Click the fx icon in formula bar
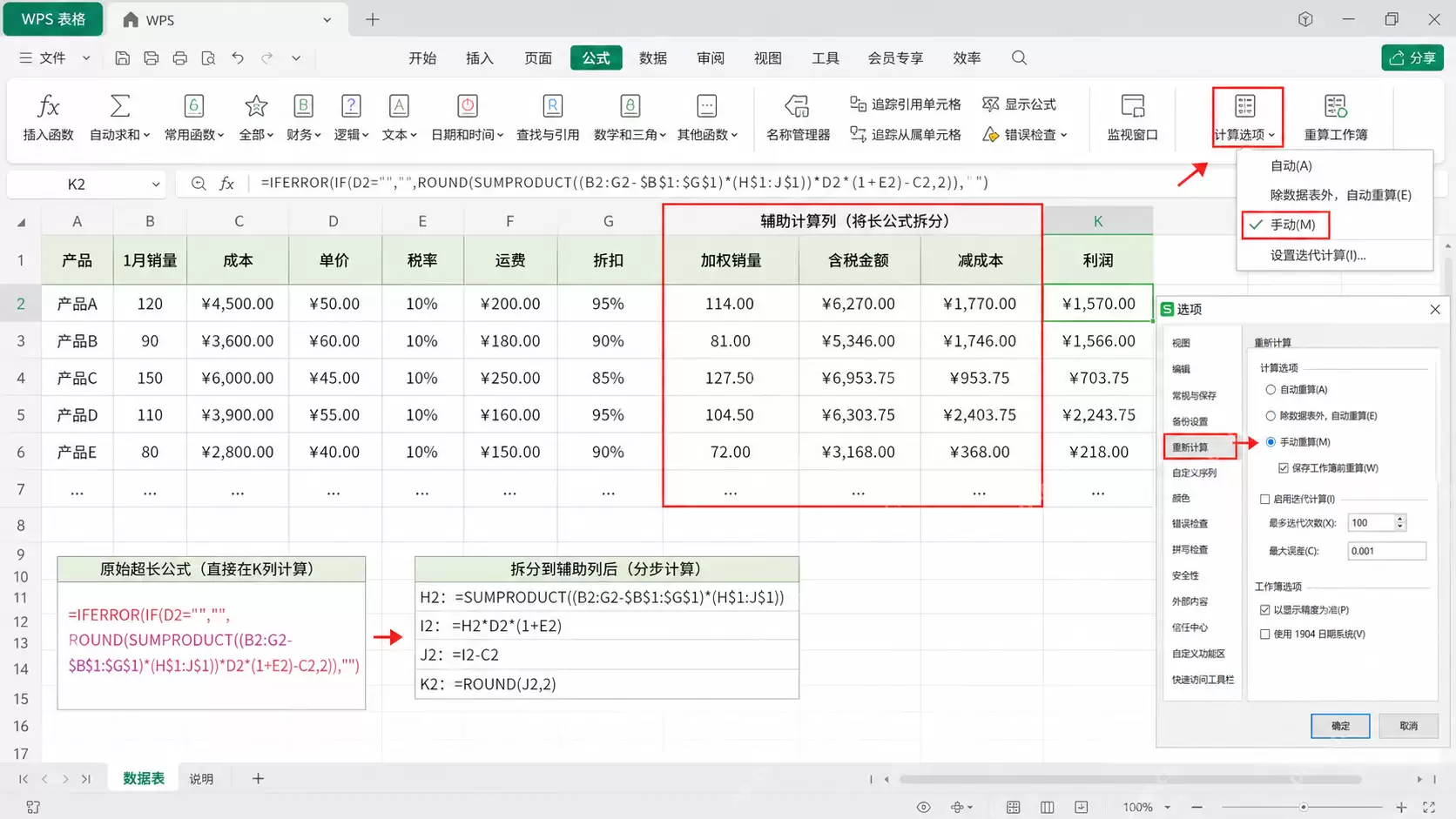Image resolution: width=1456 pixels, height=819 pixels. (227, 184)
